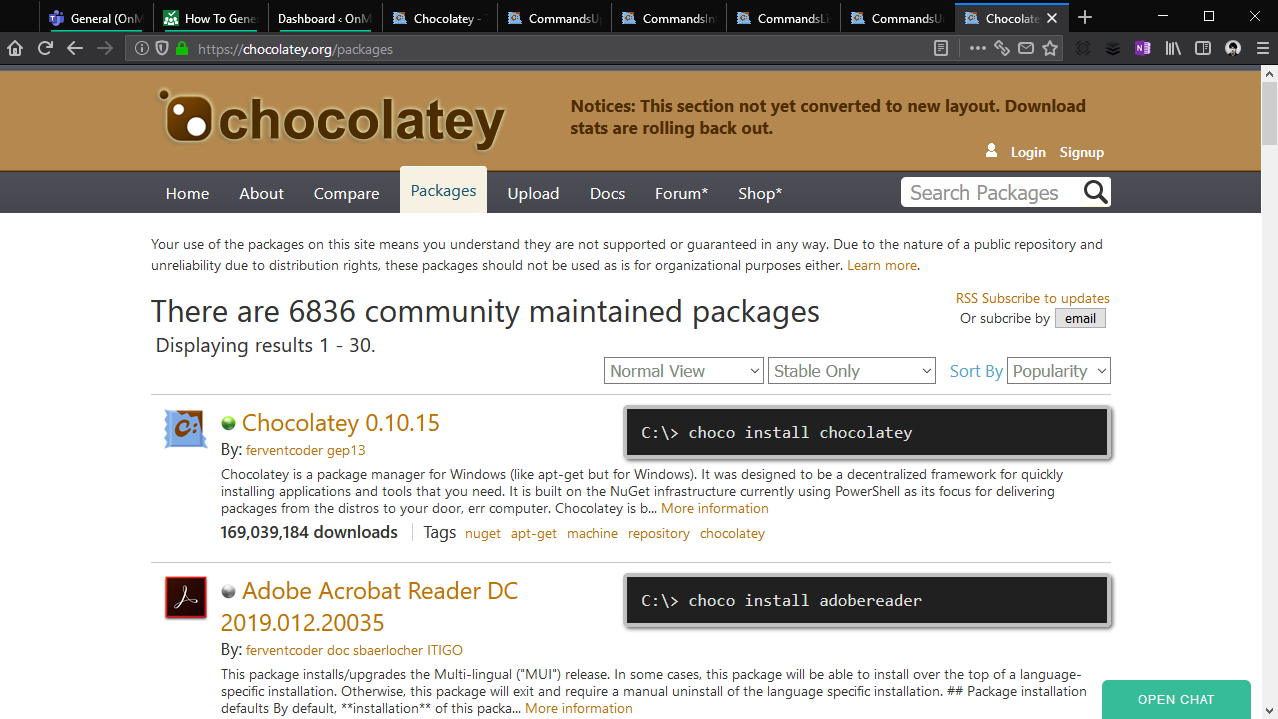This screenshot has height=719, width=1278.
Task: Open a new browser tab
Action: (x=1085, y=17)
